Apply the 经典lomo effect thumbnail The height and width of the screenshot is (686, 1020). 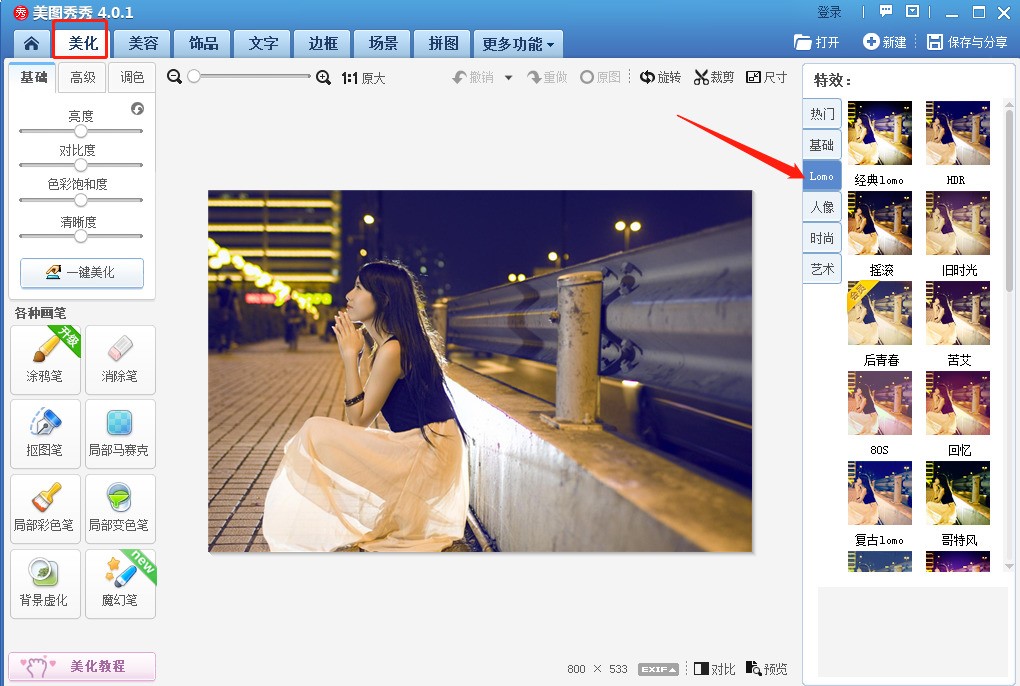pyautogui.click(x=879, y=133)
